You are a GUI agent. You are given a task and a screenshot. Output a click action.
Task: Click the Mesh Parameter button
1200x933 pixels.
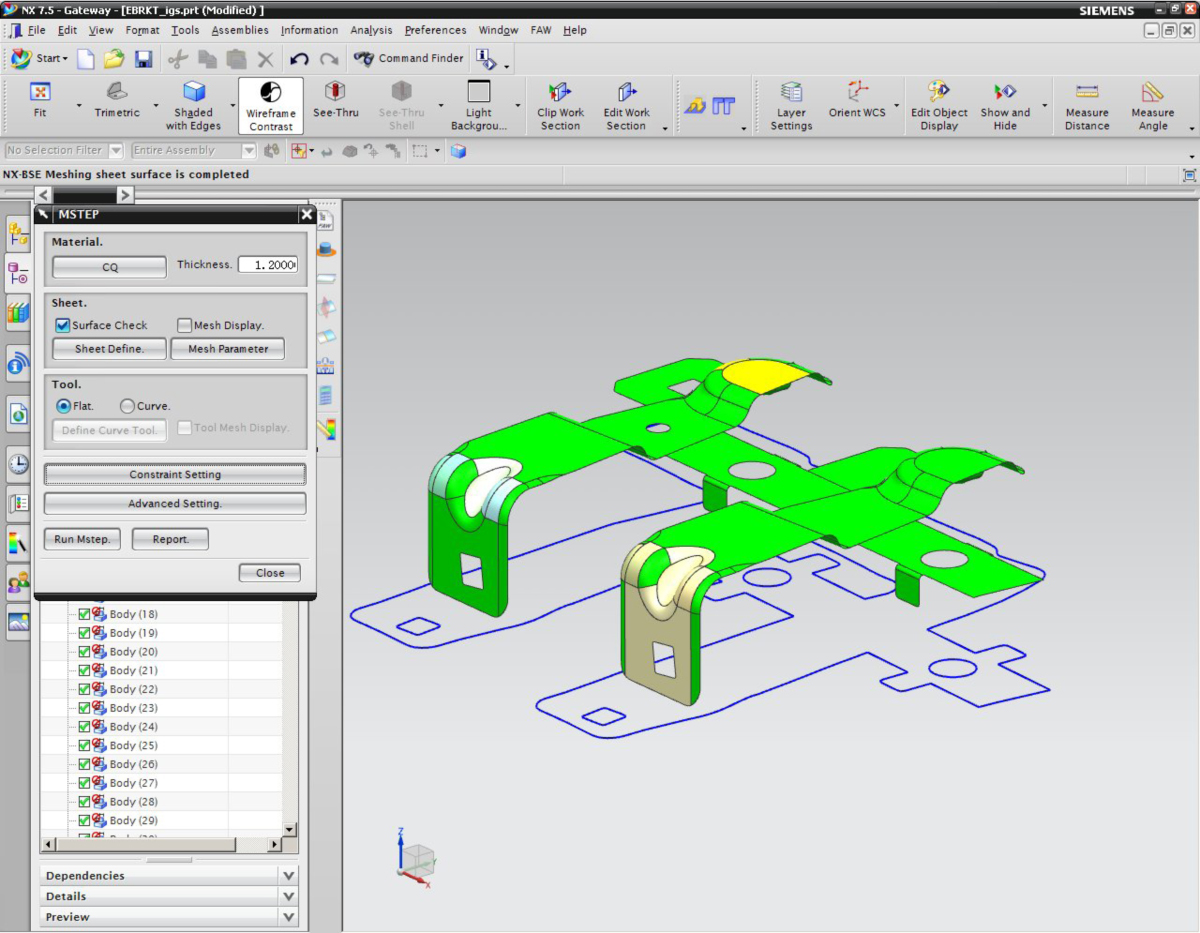(x=228, y=349)
